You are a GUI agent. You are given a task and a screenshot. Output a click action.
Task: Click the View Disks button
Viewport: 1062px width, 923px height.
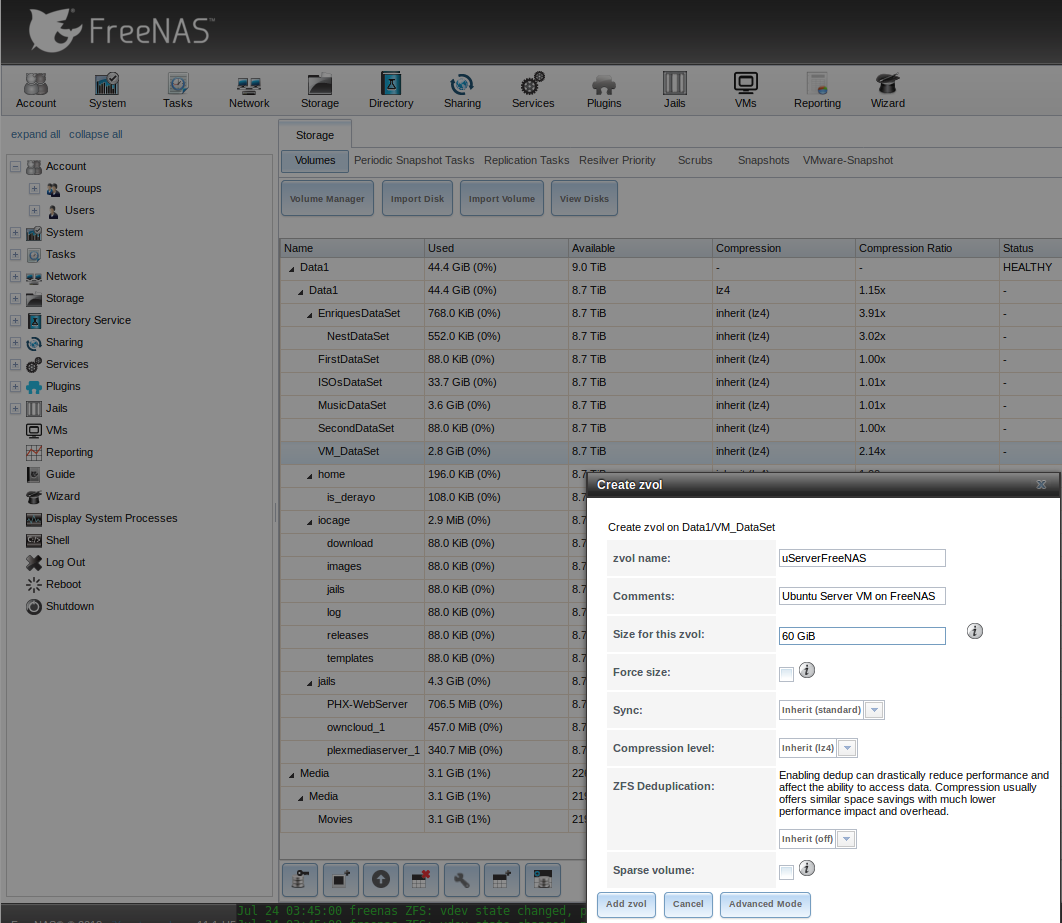coord(585,198)
